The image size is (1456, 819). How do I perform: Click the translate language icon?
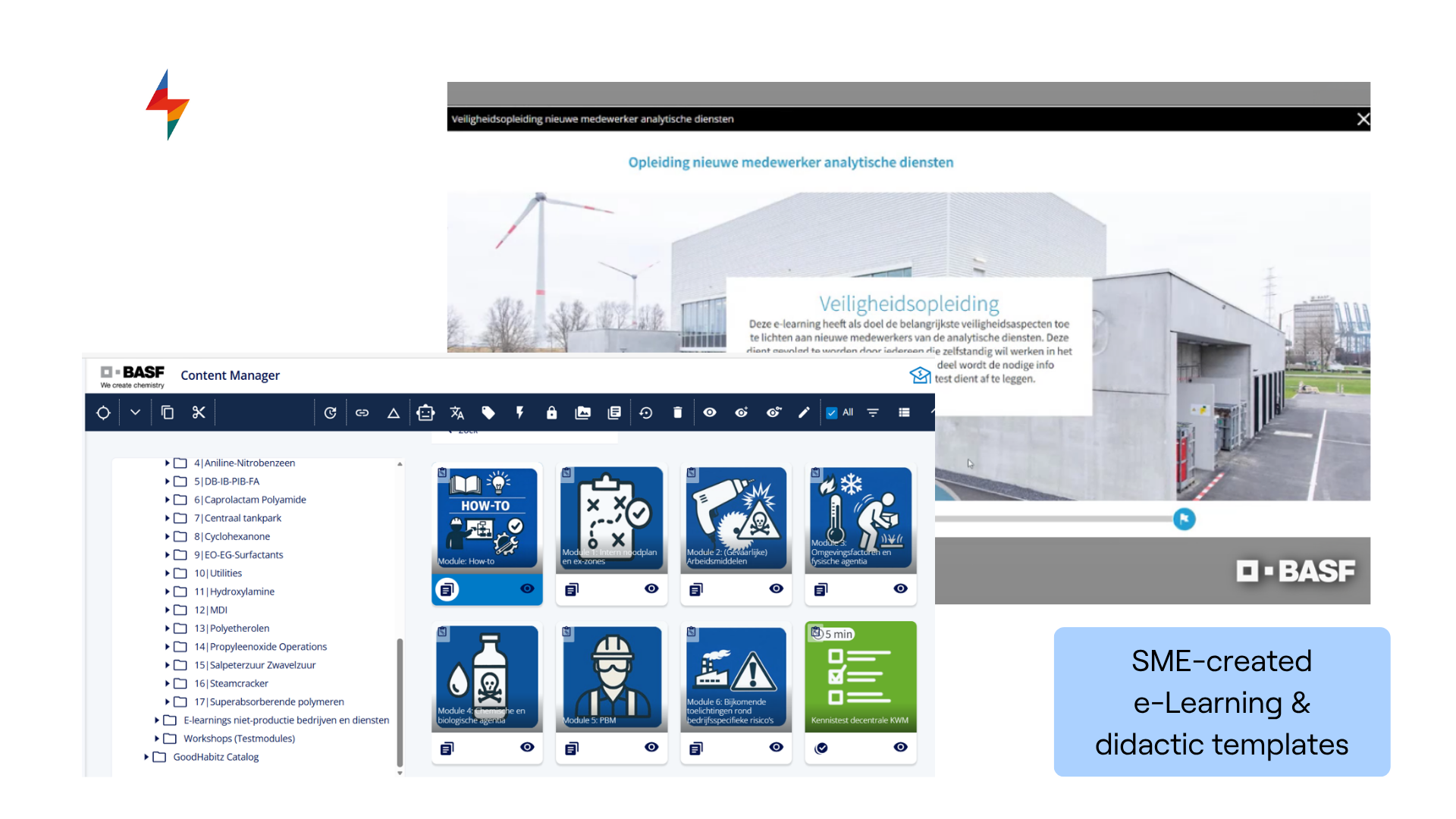click(457, 413)
